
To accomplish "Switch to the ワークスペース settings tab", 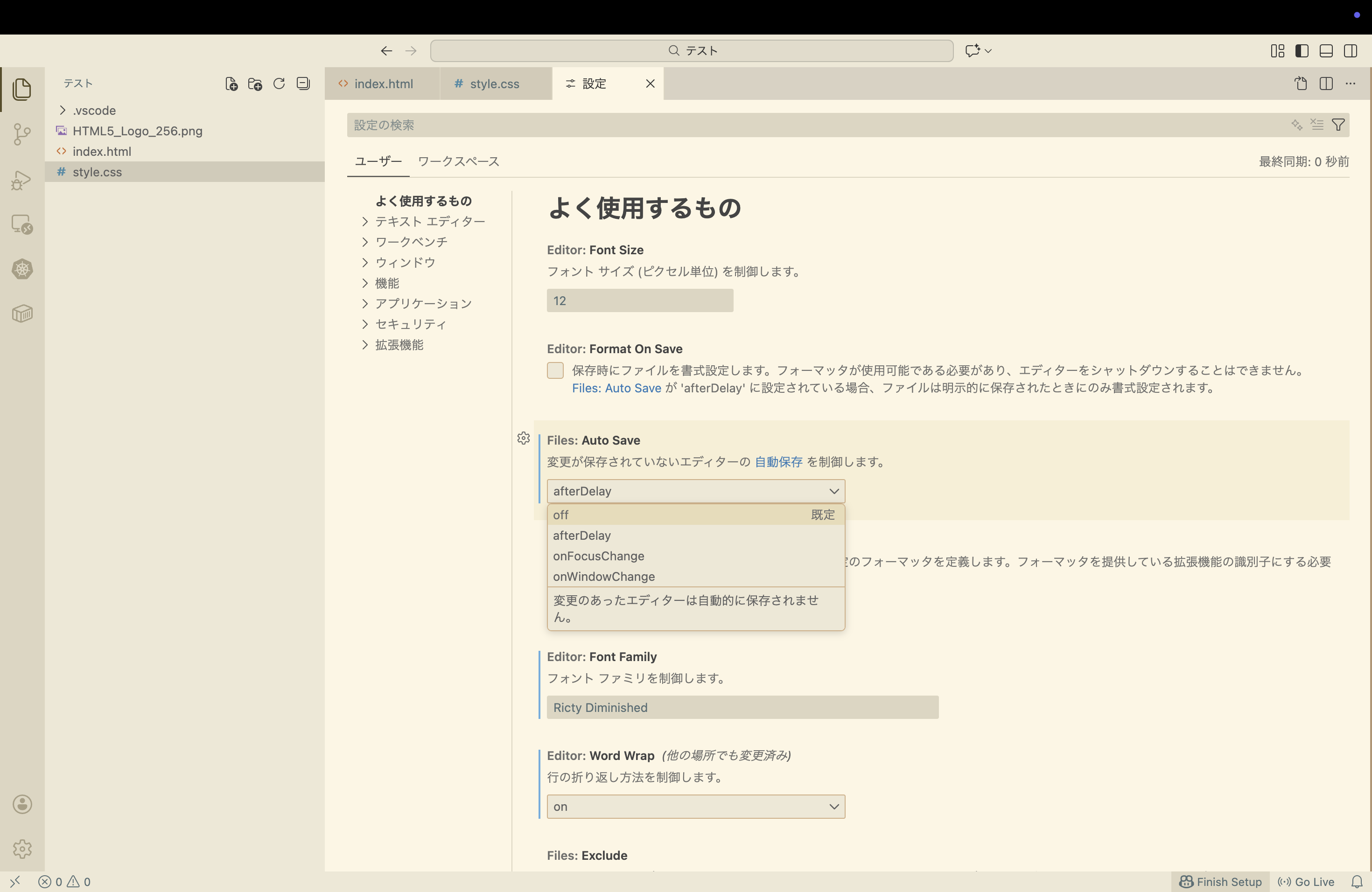I will [458, 161].
